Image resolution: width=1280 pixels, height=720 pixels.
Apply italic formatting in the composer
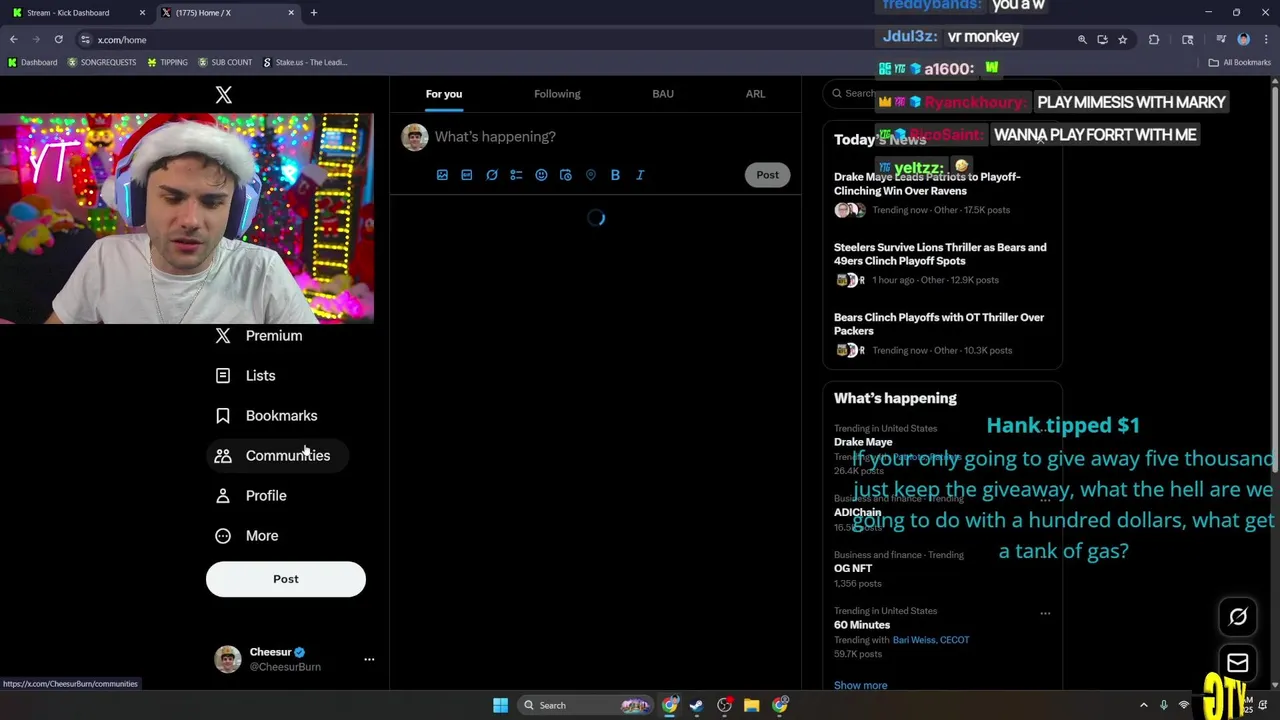(640, 175)
